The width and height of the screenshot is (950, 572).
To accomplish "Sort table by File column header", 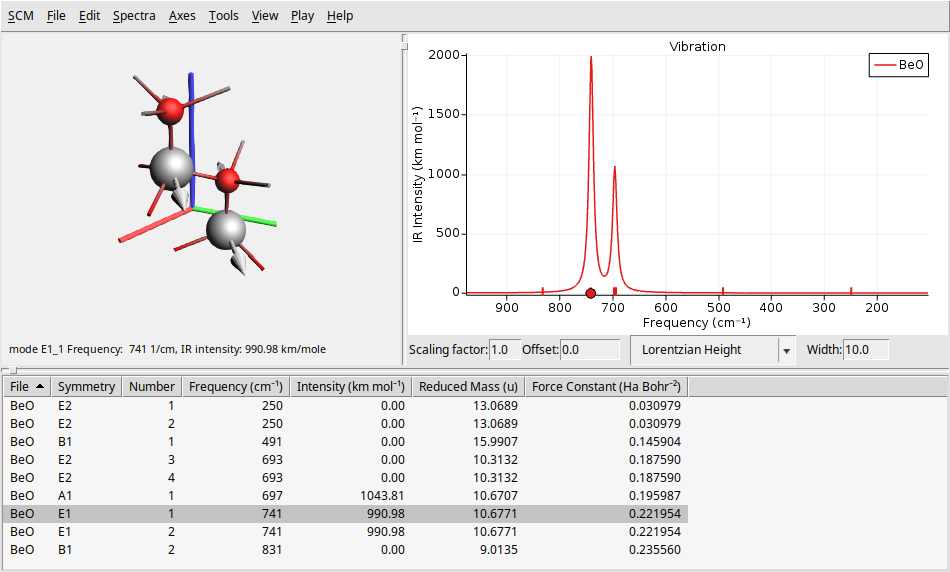I will [x=27, y=387].
